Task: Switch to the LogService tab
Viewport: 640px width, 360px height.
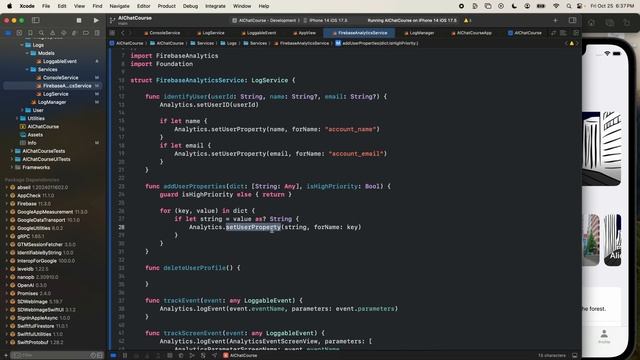Action: point(211,33)
